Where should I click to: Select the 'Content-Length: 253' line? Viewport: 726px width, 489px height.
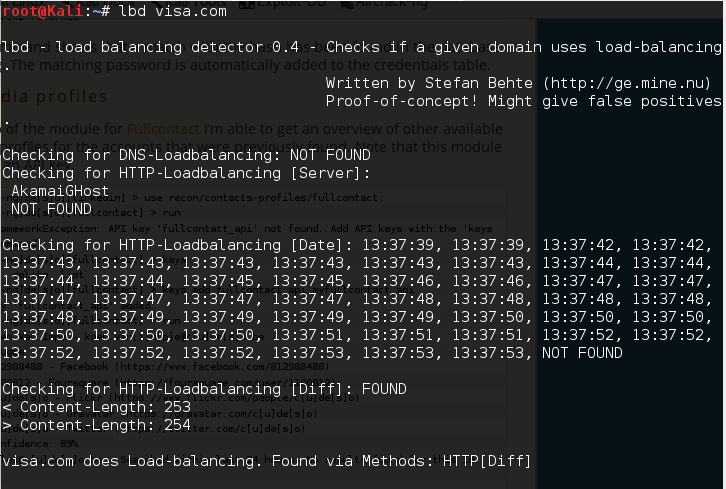(x=96, y=407)
